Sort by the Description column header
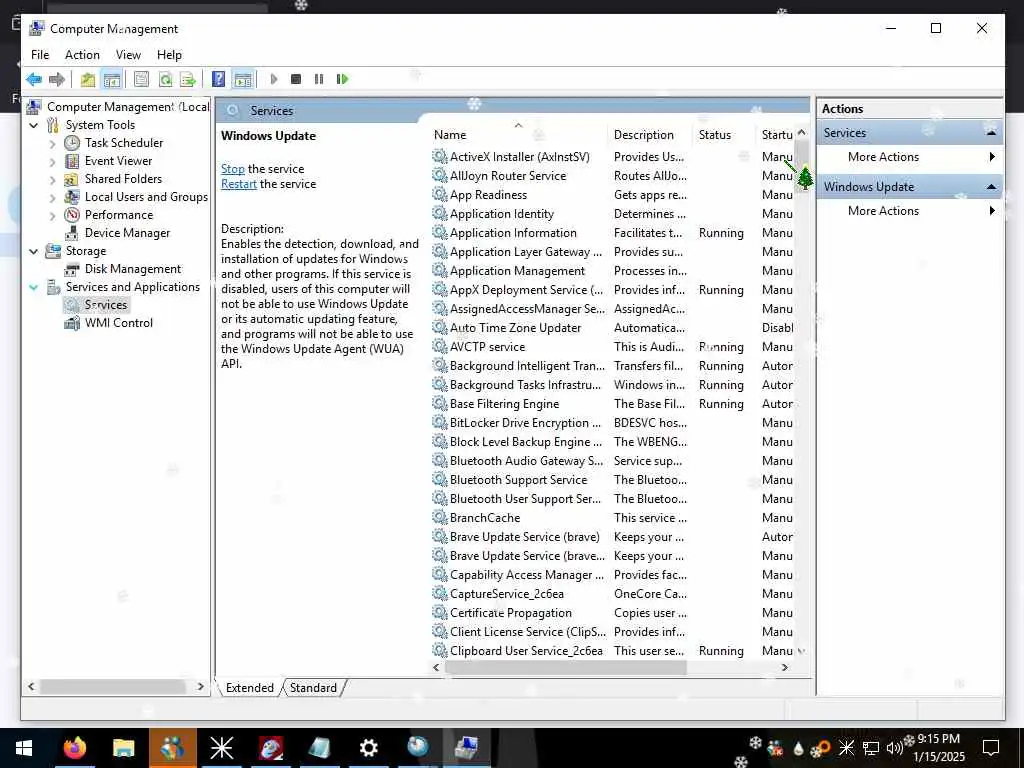Image resolution: width=1024 pixels, height=768 pixels. 649,135
